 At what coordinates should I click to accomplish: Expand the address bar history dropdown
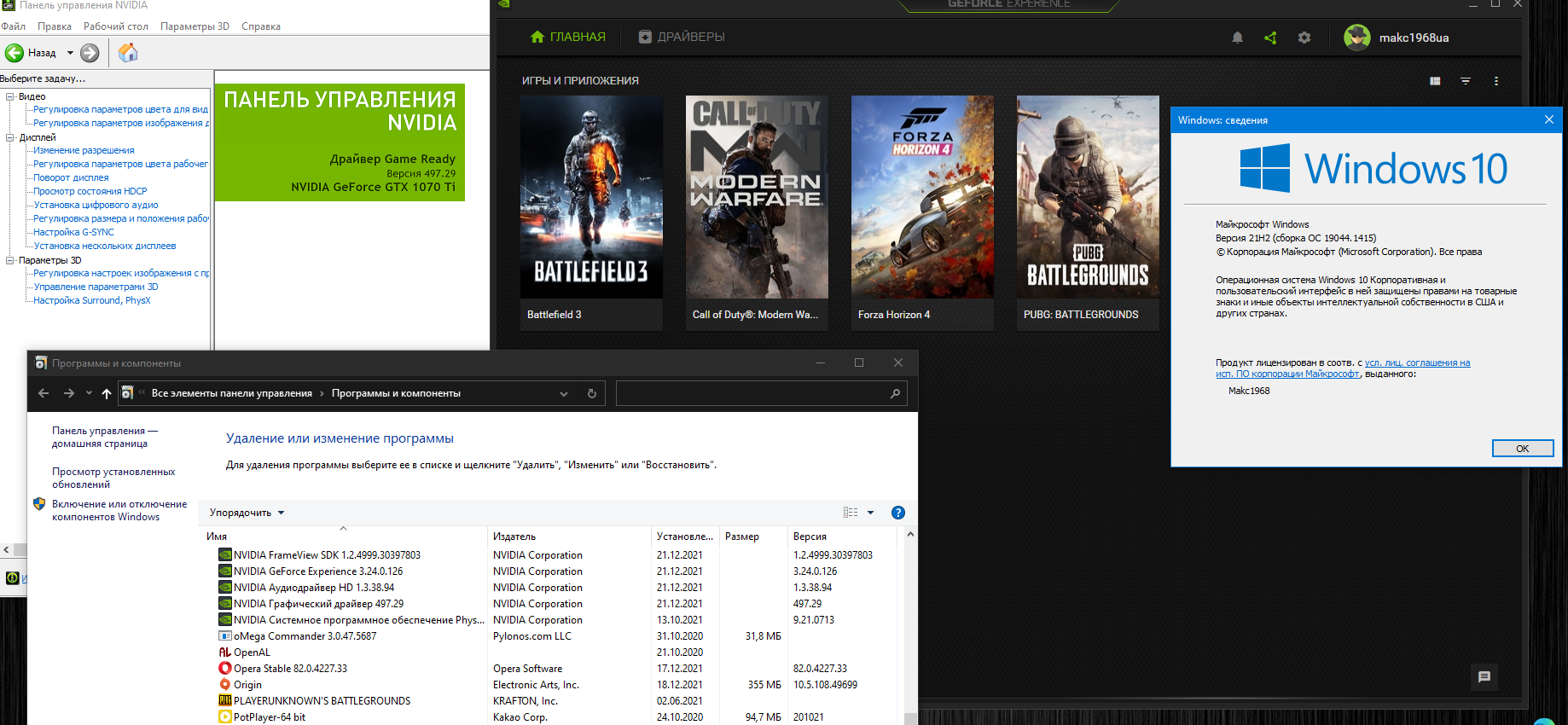[x=564, y=393]
